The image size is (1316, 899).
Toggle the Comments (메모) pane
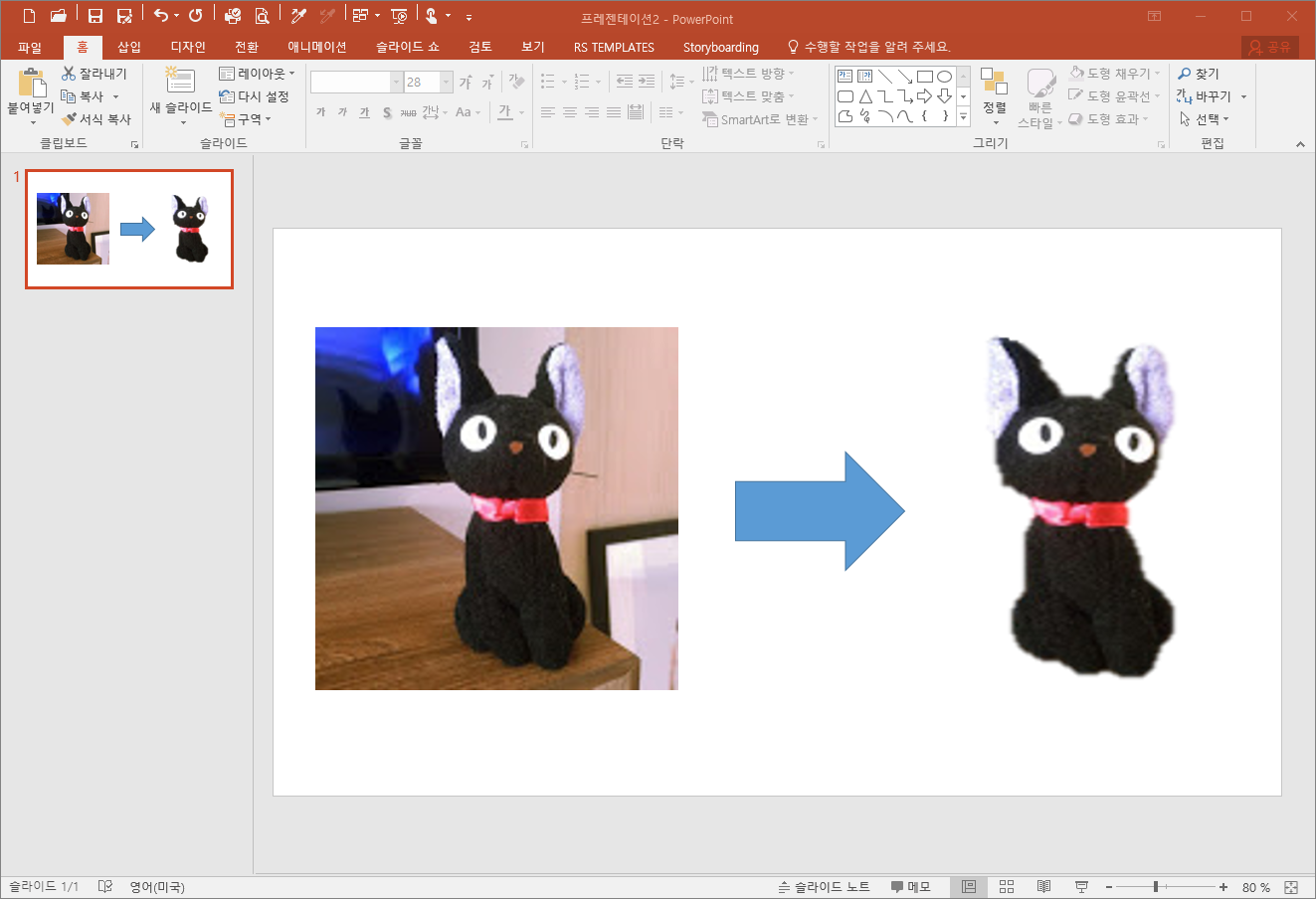910,887
